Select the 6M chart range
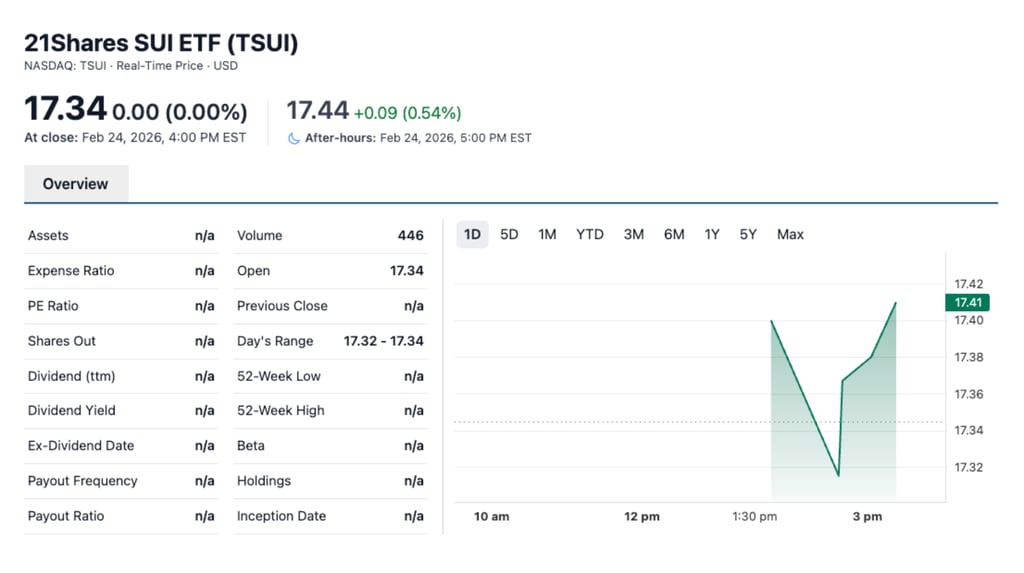1024x573 pixels. coord(674,234)
